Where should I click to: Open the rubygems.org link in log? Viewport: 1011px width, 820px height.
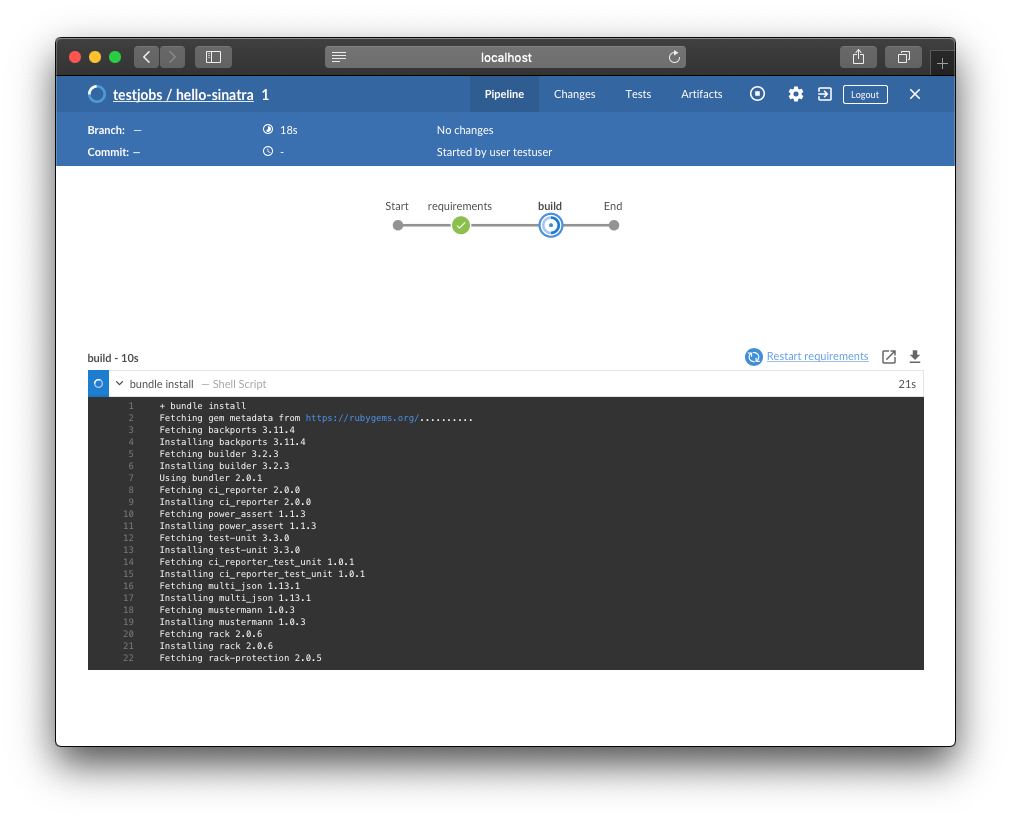point(362,418)
